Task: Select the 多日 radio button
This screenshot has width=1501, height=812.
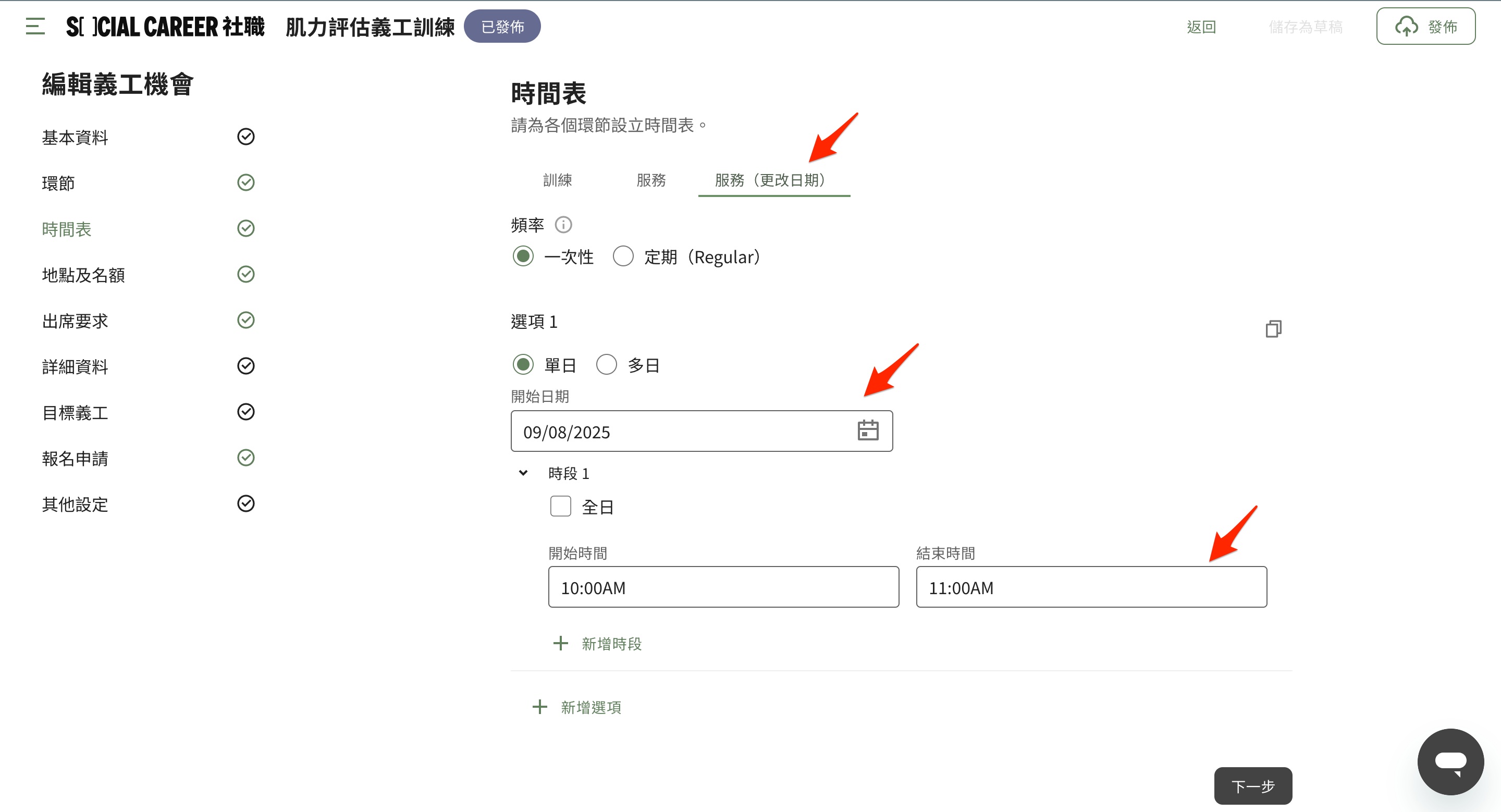Action: click(606, 365)
